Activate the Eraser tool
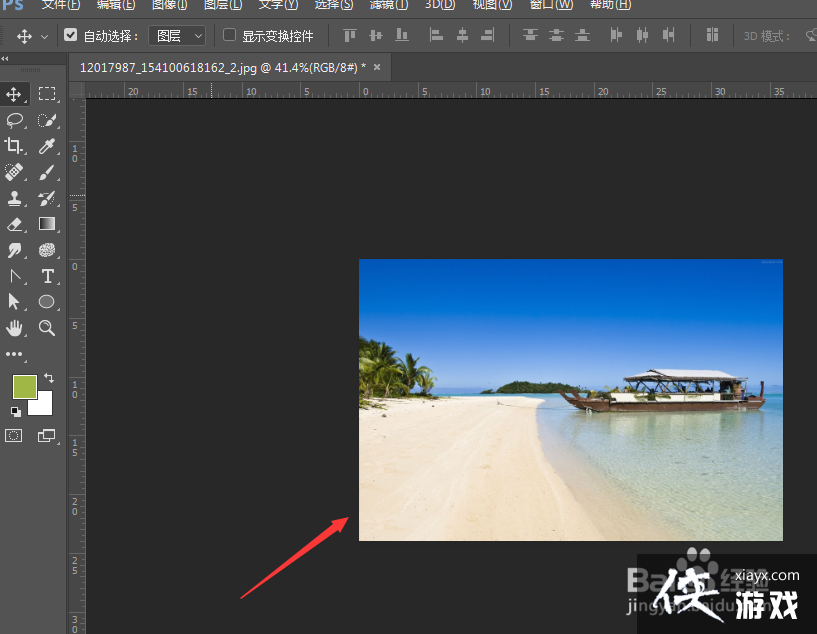 point(15,224)
